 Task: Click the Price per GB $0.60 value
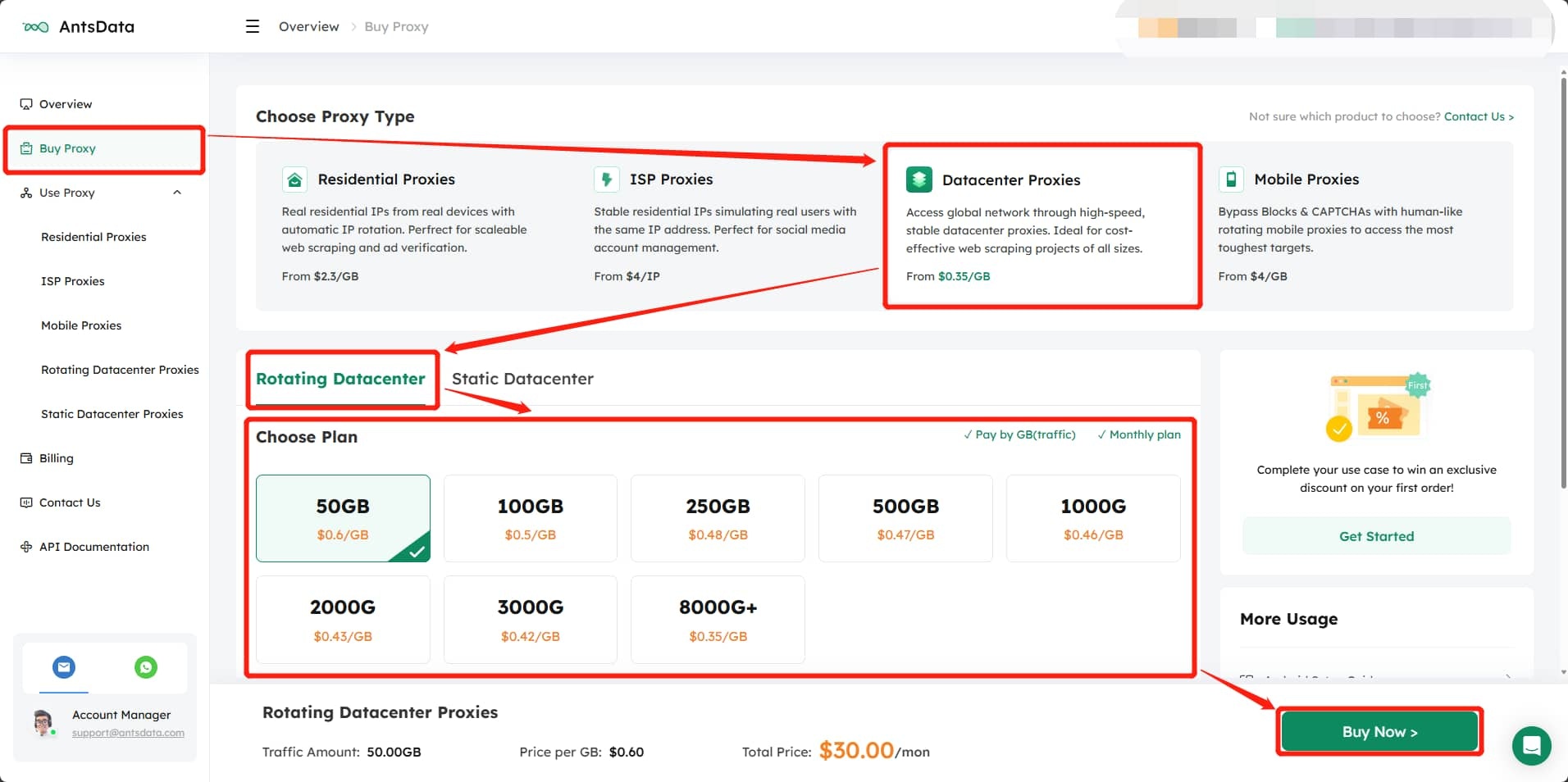[x=627, y=752]
